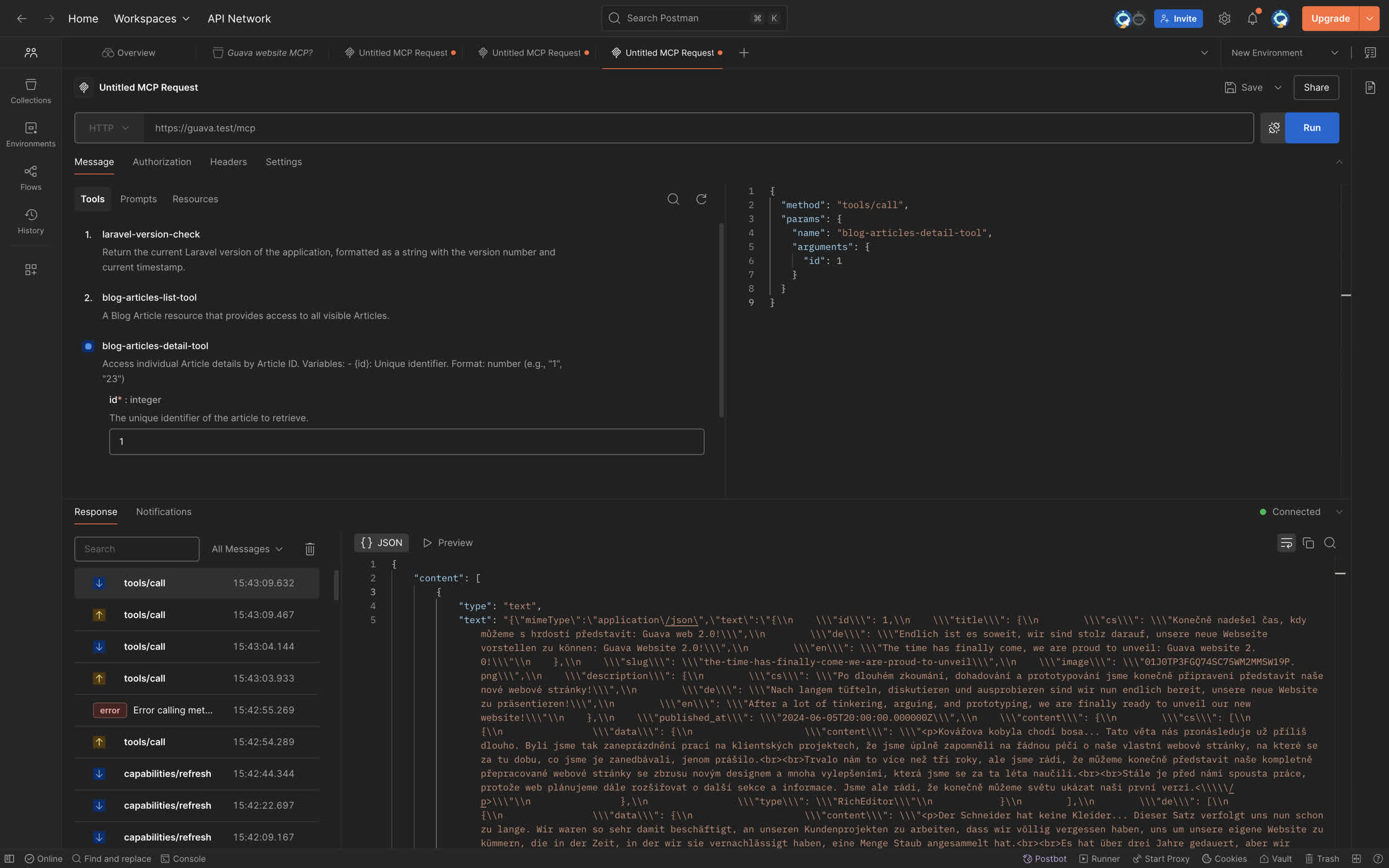
Task: Open the environment quick look icon
Action: click(x=1370, y=53)
